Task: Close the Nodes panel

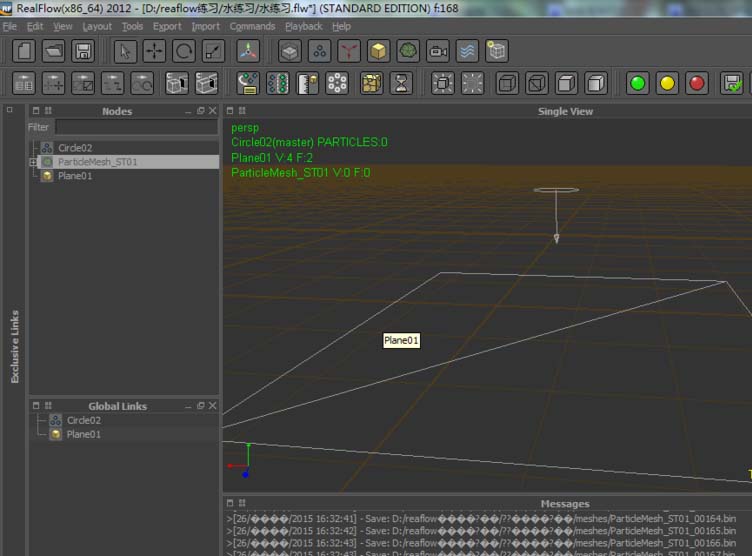Action: tap(212, 110)
